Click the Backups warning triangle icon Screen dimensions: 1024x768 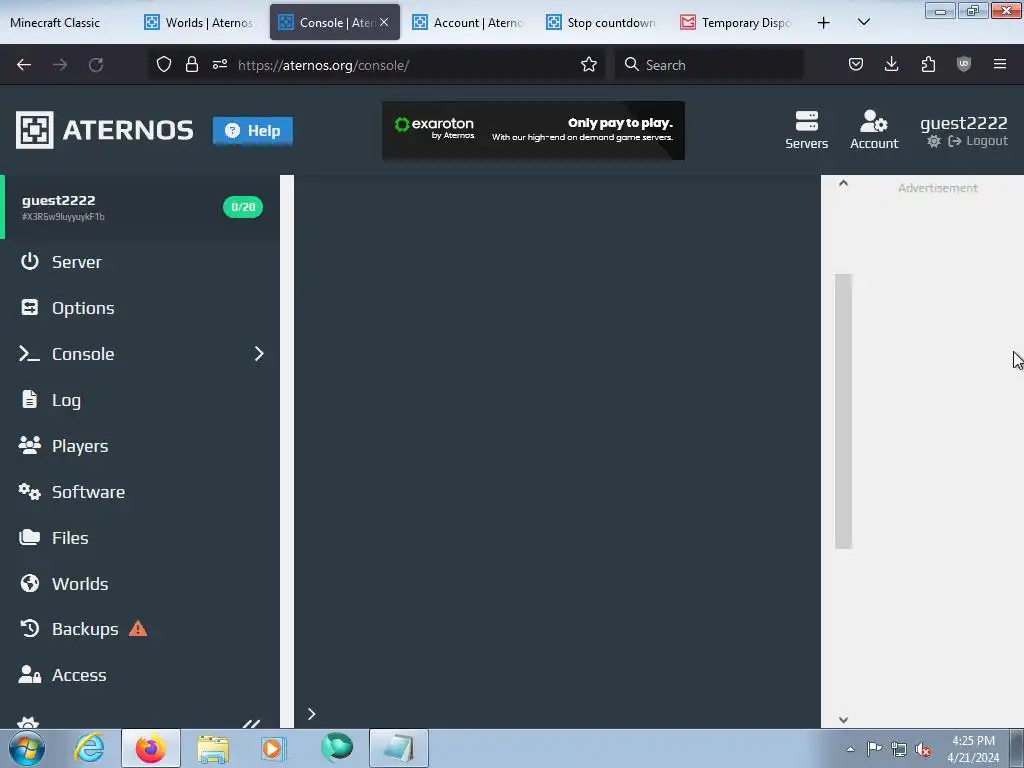[138, 628]
